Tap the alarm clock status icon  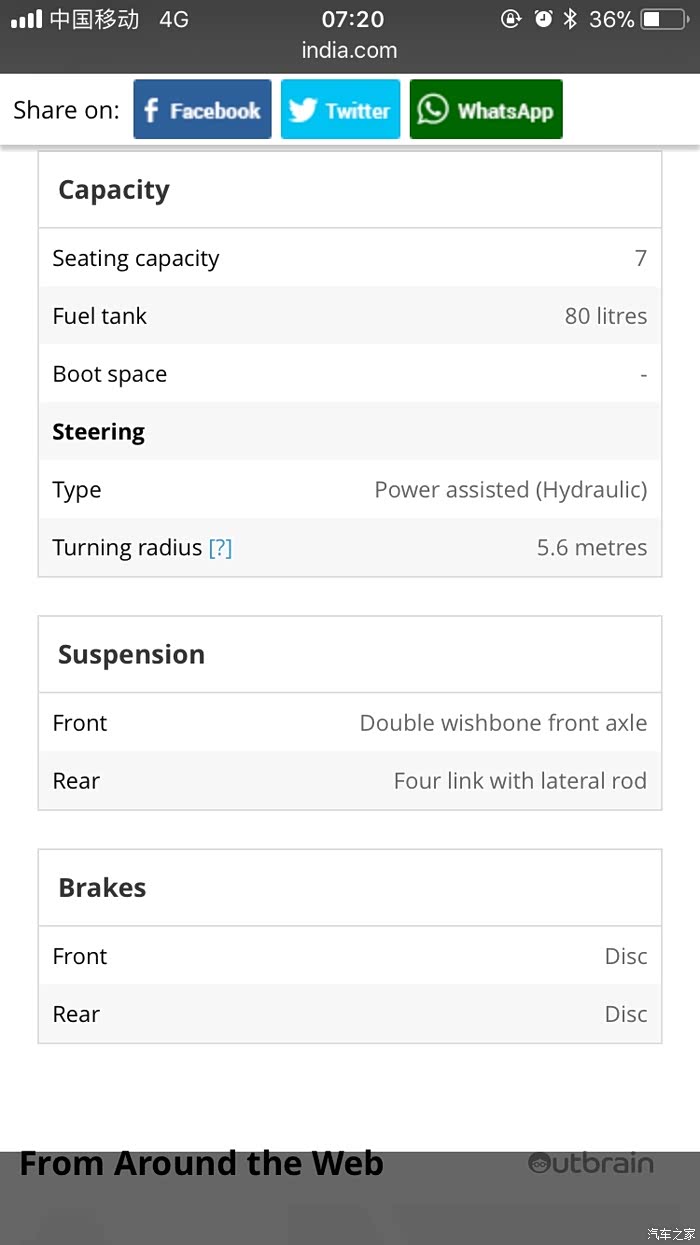(x=543, y=19)
